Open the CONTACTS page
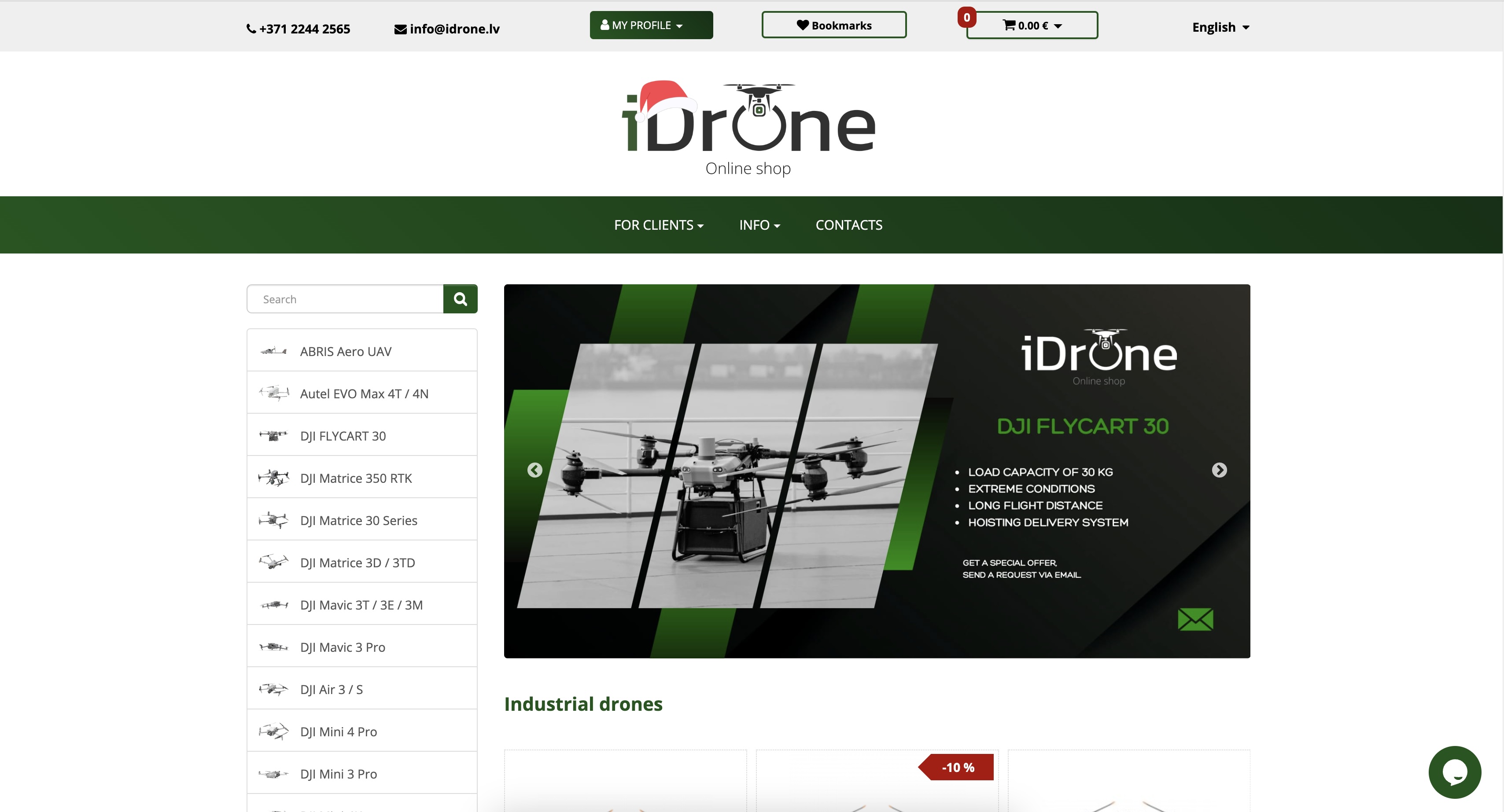The image size is (1504, 812). click(x=849, y=225)
